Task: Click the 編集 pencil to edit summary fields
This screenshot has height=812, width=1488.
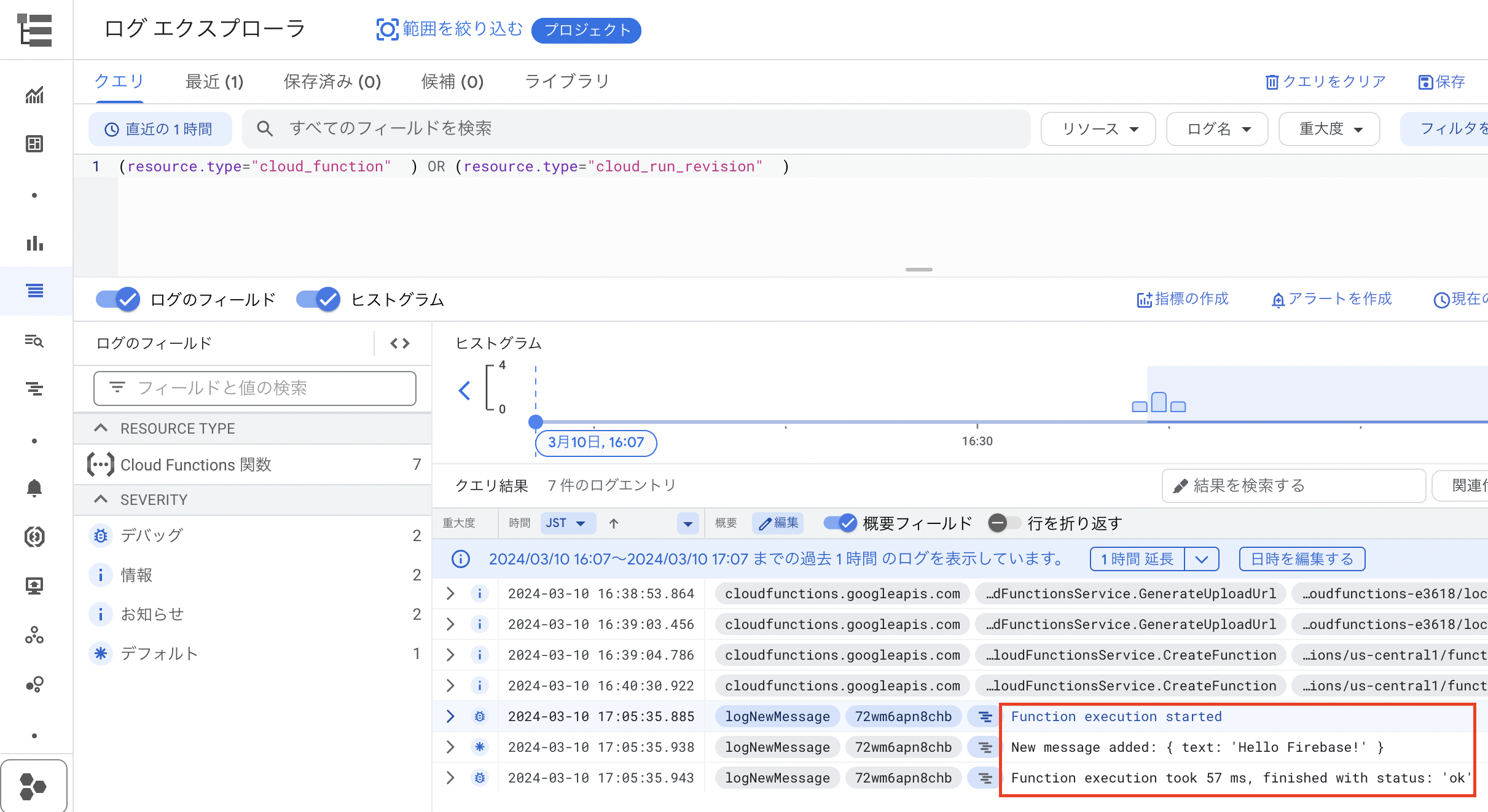Action: (x=777, y=523)
